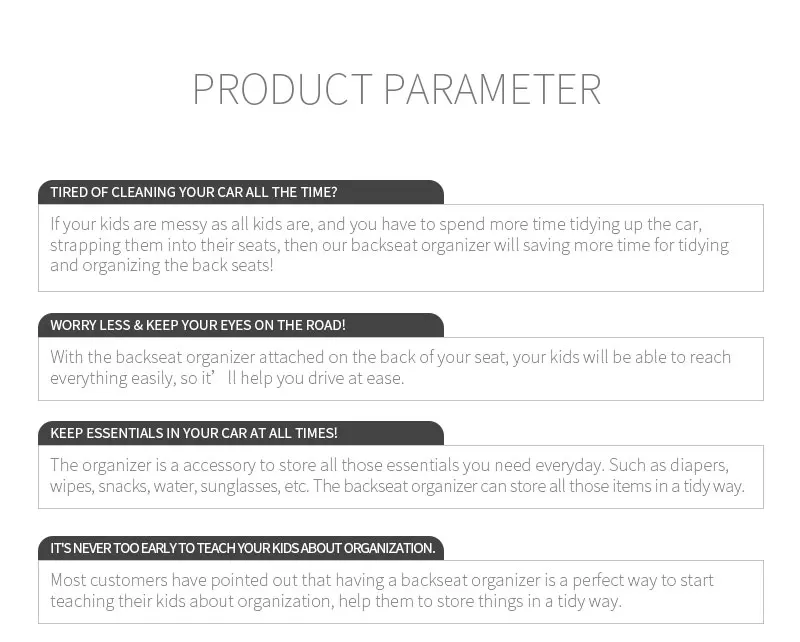The image size is (800, 642).
Task: Click the paragraph beginning 'If your kids are messy'
Action: [390, 245]
